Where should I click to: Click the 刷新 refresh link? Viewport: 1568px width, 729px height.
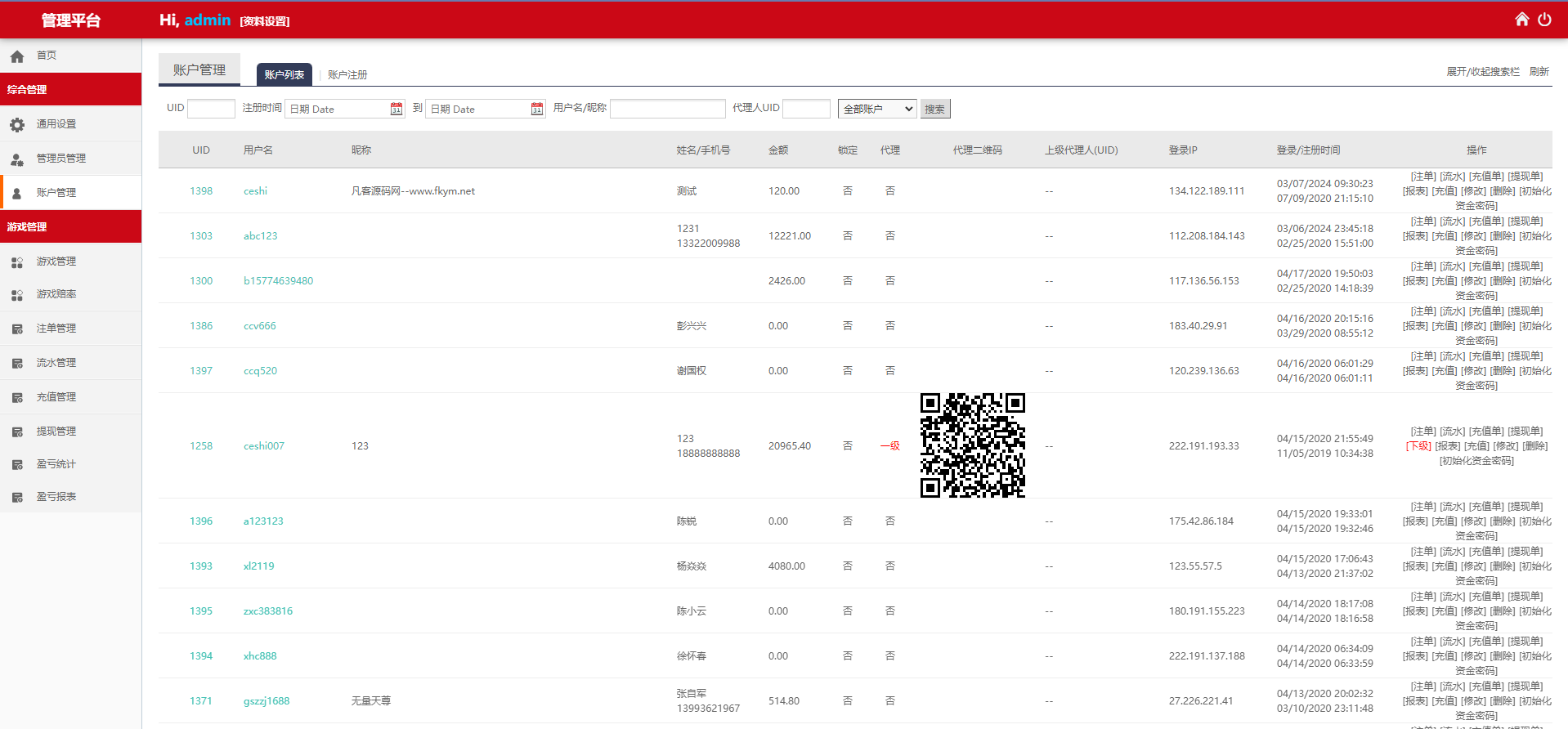coord(1539,72)
